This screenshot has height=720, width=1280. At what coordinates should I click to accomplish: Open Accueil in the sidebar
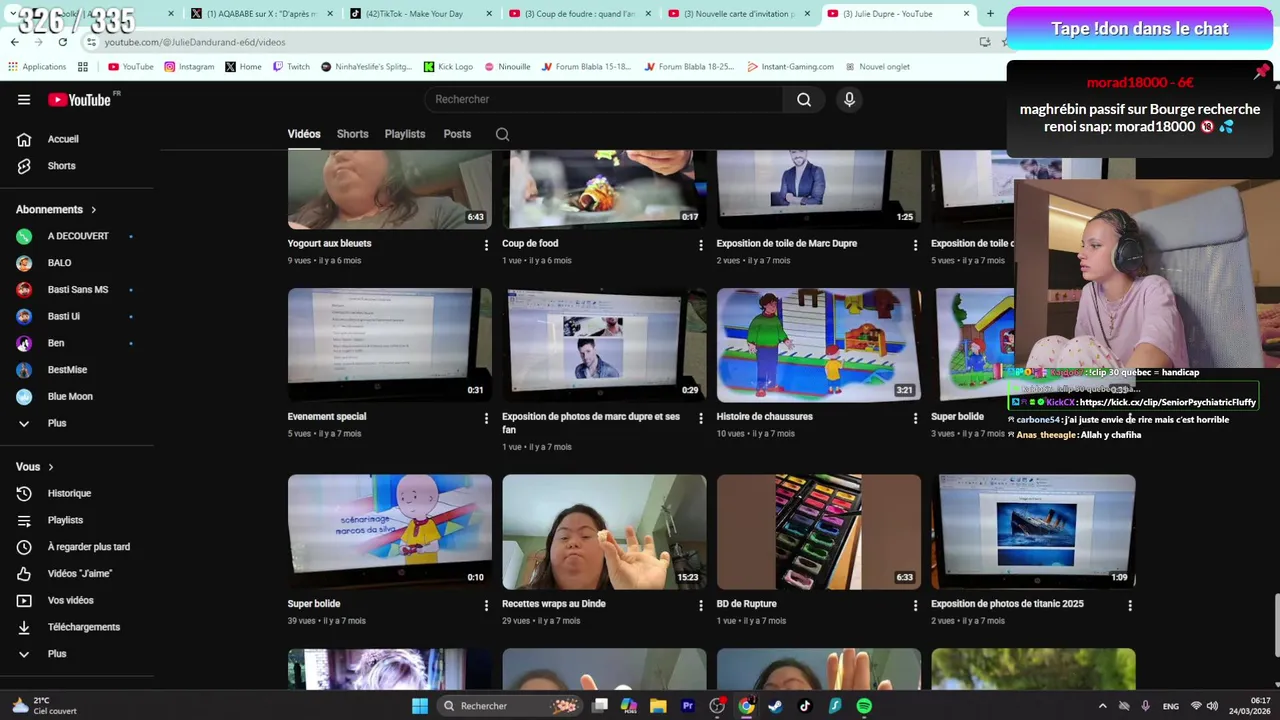pos(63,139)
